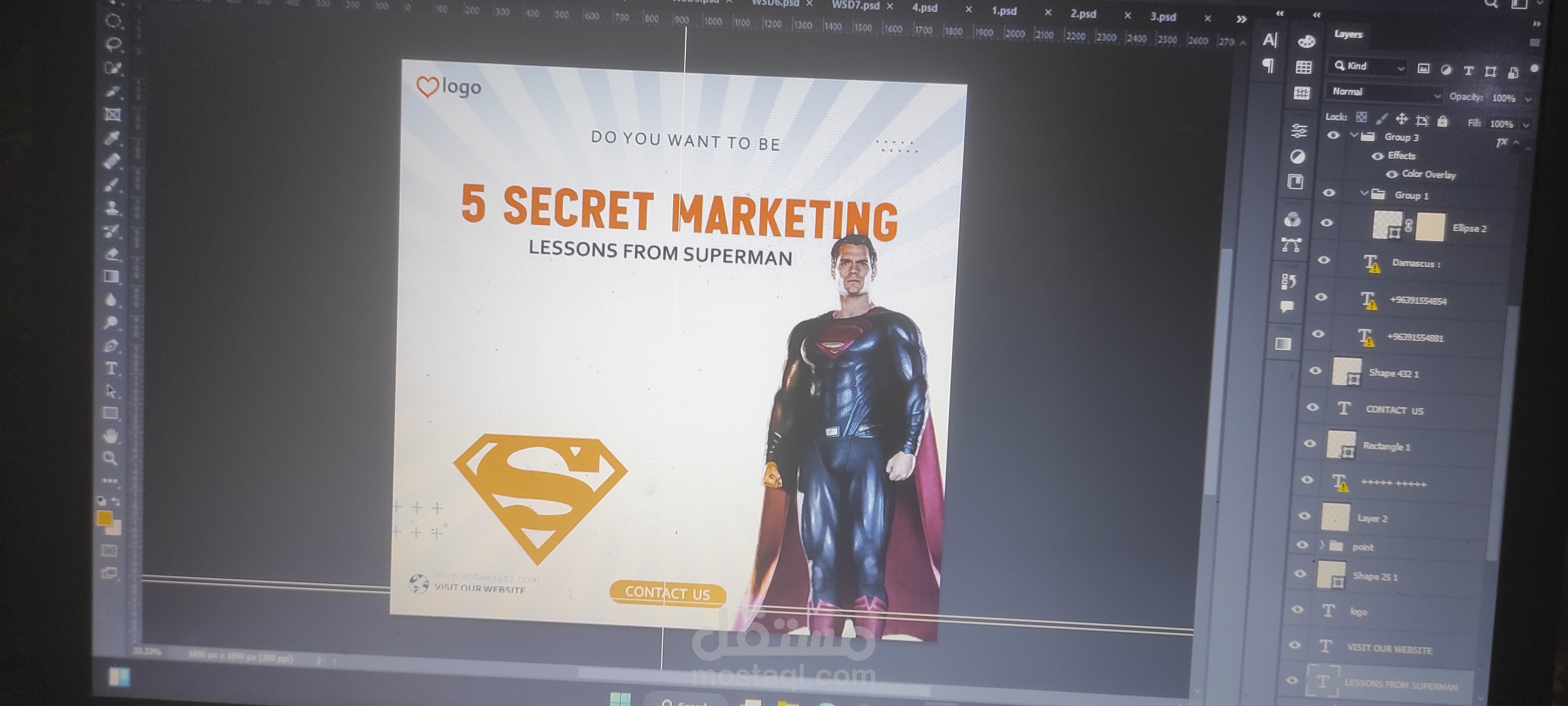Toggle visibility of Layer 2
1568x706 pixels.
pyautogui.click(x=1304, y=515)
